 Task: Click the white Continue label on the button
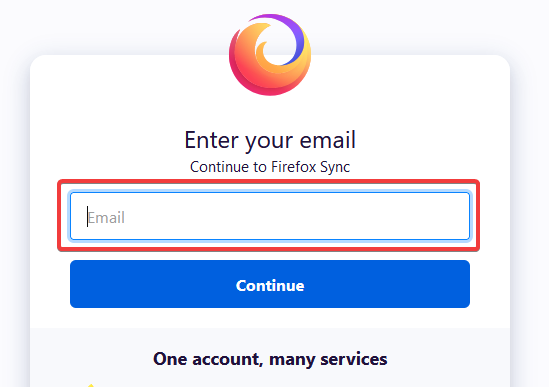coord(270,286)
